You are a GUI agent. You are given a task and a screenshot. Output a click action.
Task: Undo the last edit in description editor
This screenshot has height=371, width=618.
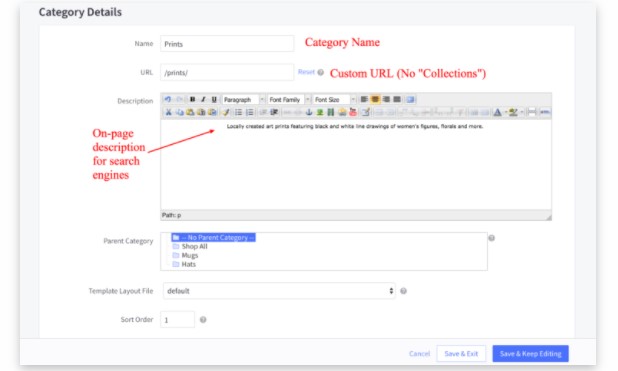168,99
